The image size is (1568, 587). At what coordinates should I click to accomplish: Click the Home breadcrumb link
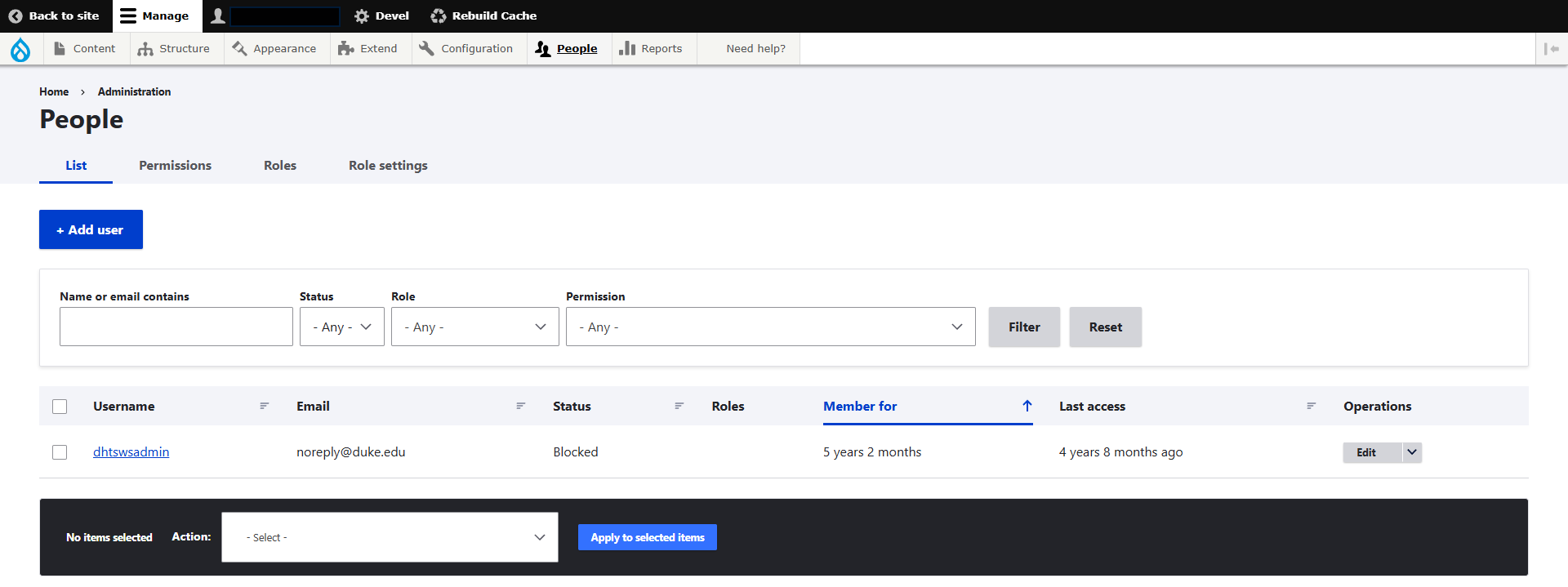click(54, 91)
